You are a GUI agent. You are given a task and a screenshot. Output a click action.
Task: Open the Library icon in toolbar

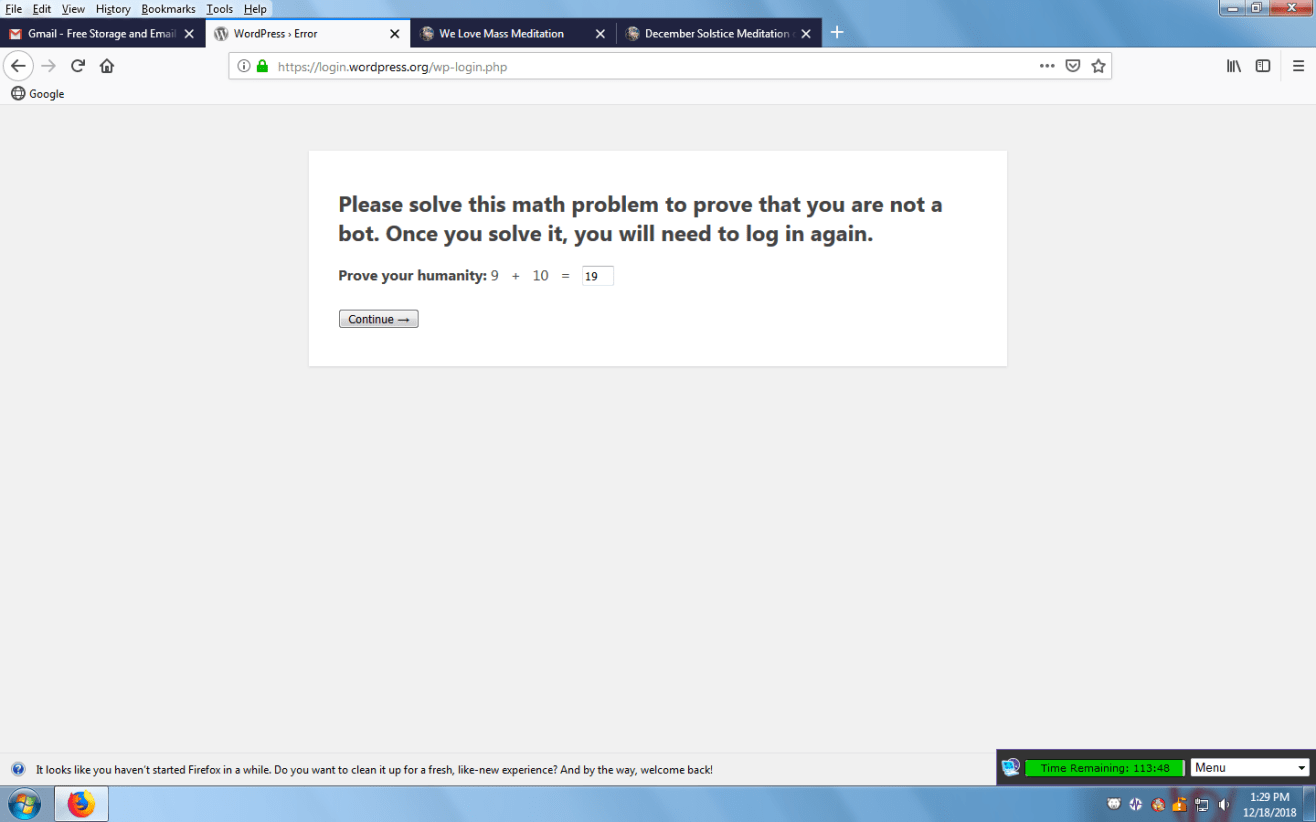point(1234,66)
